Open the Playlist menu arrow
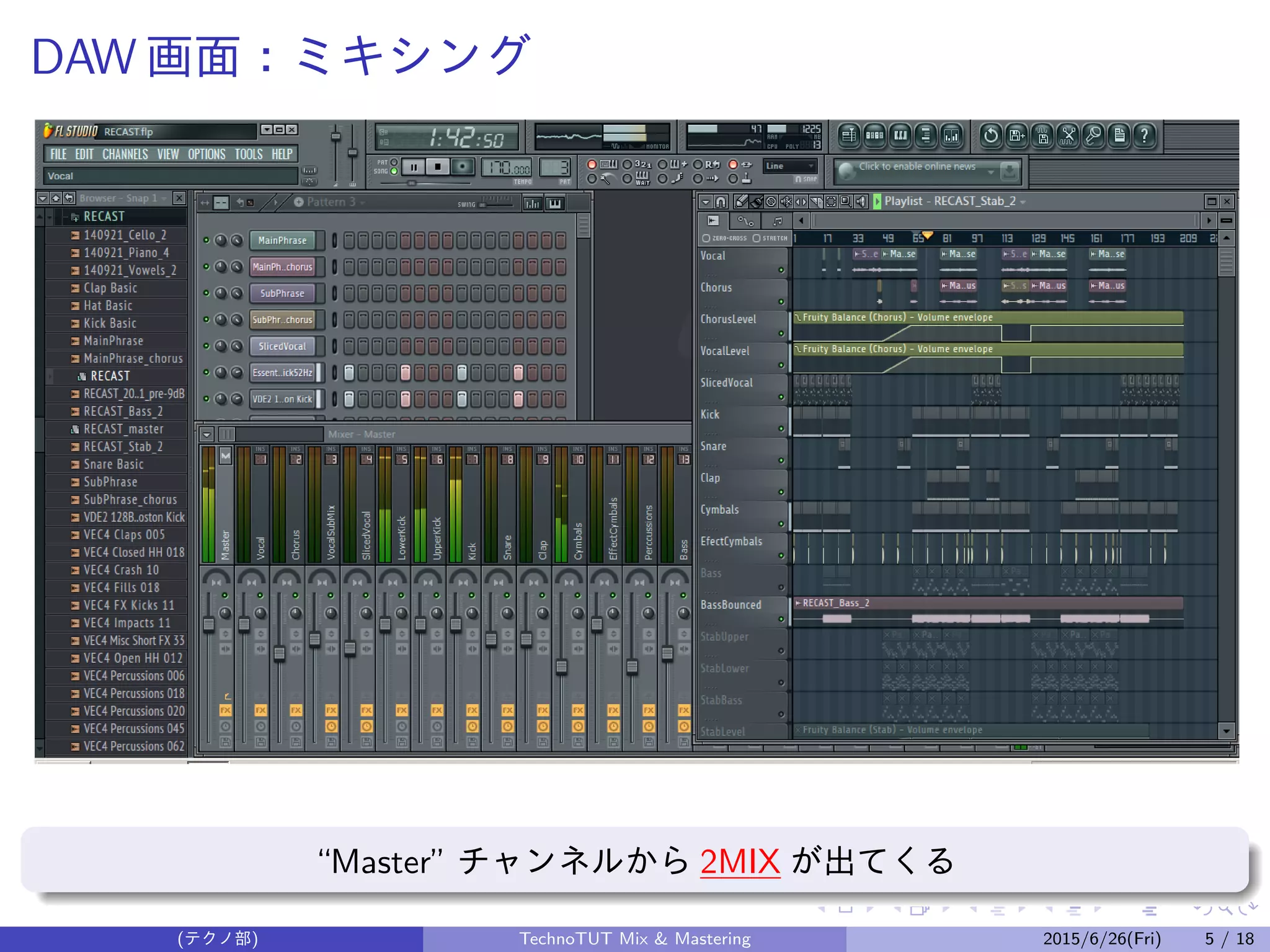 point(706,201)
